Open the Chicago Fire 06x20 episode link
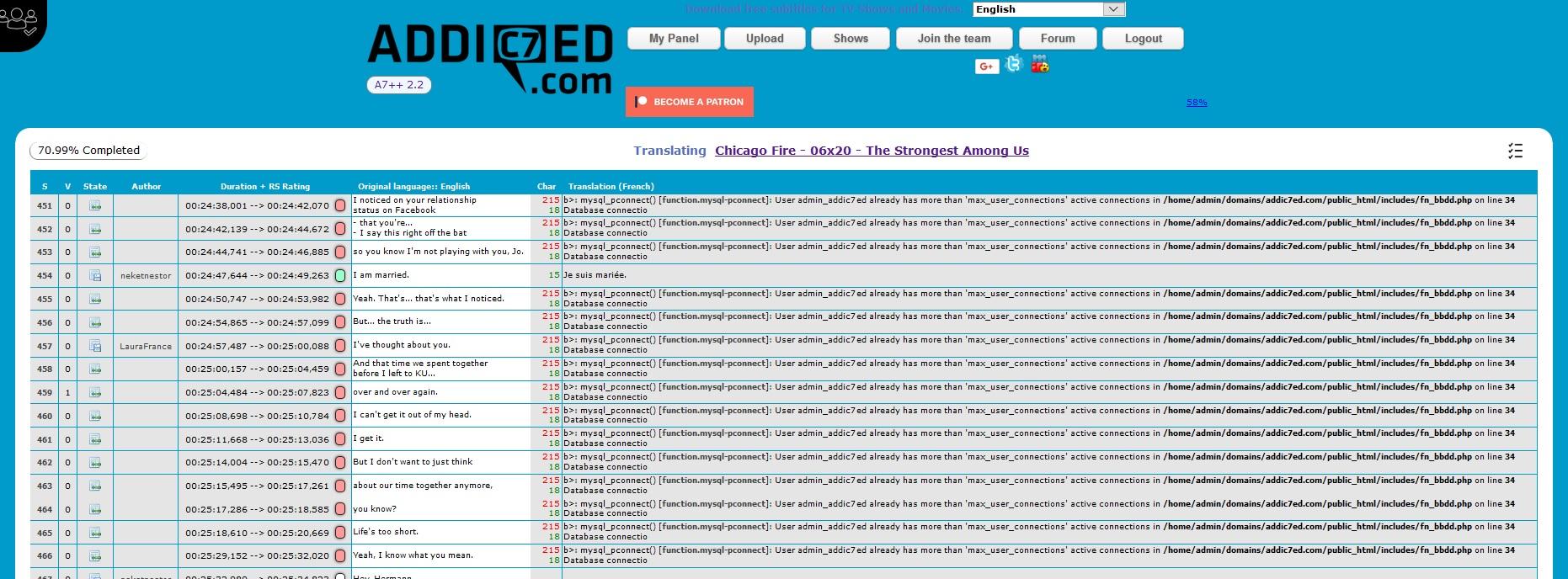 click(x=872, y=151)
